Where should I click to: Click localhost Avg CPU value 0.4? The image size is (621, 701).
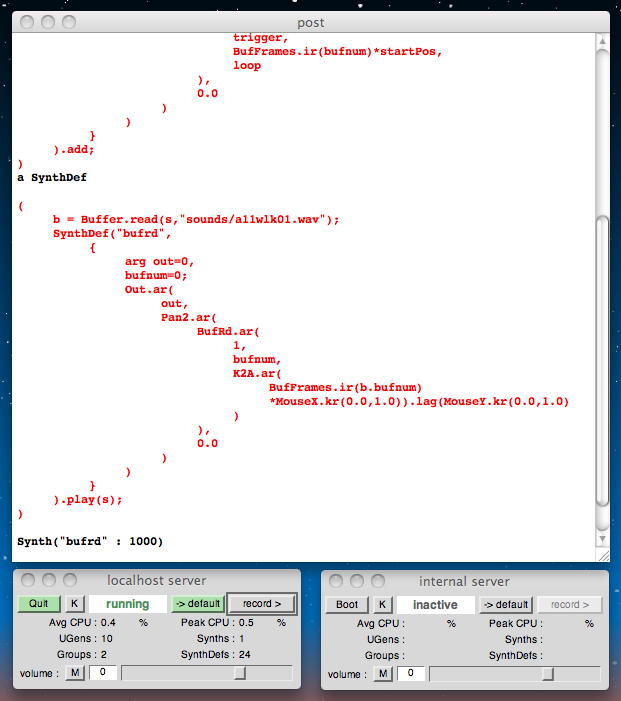click(x=108, y=622)
